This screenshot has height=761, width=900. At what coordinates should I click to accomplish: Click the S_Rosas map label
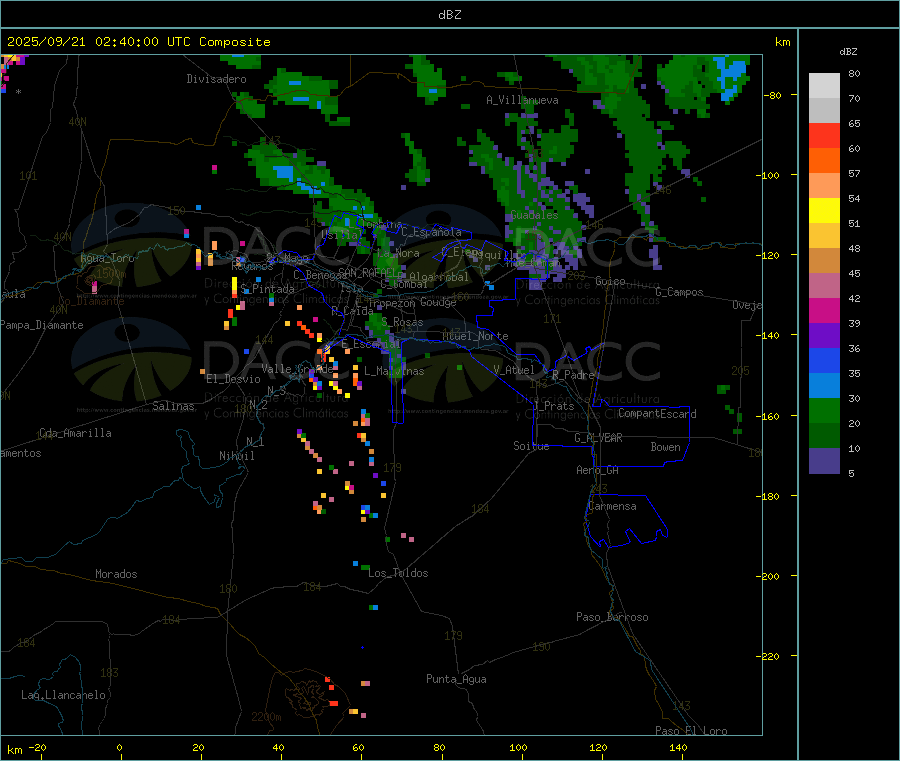pos(402,322)
